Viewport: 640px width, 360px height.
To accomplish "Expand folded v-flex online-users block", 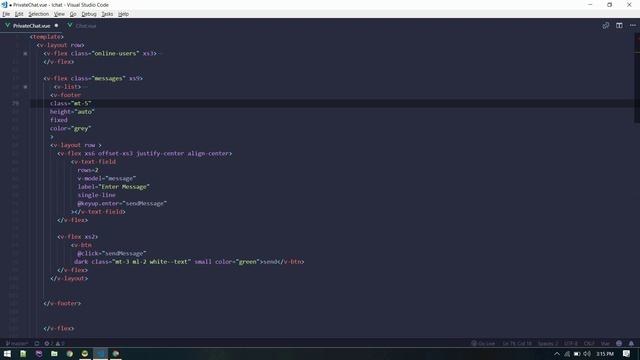I will 25,53.
